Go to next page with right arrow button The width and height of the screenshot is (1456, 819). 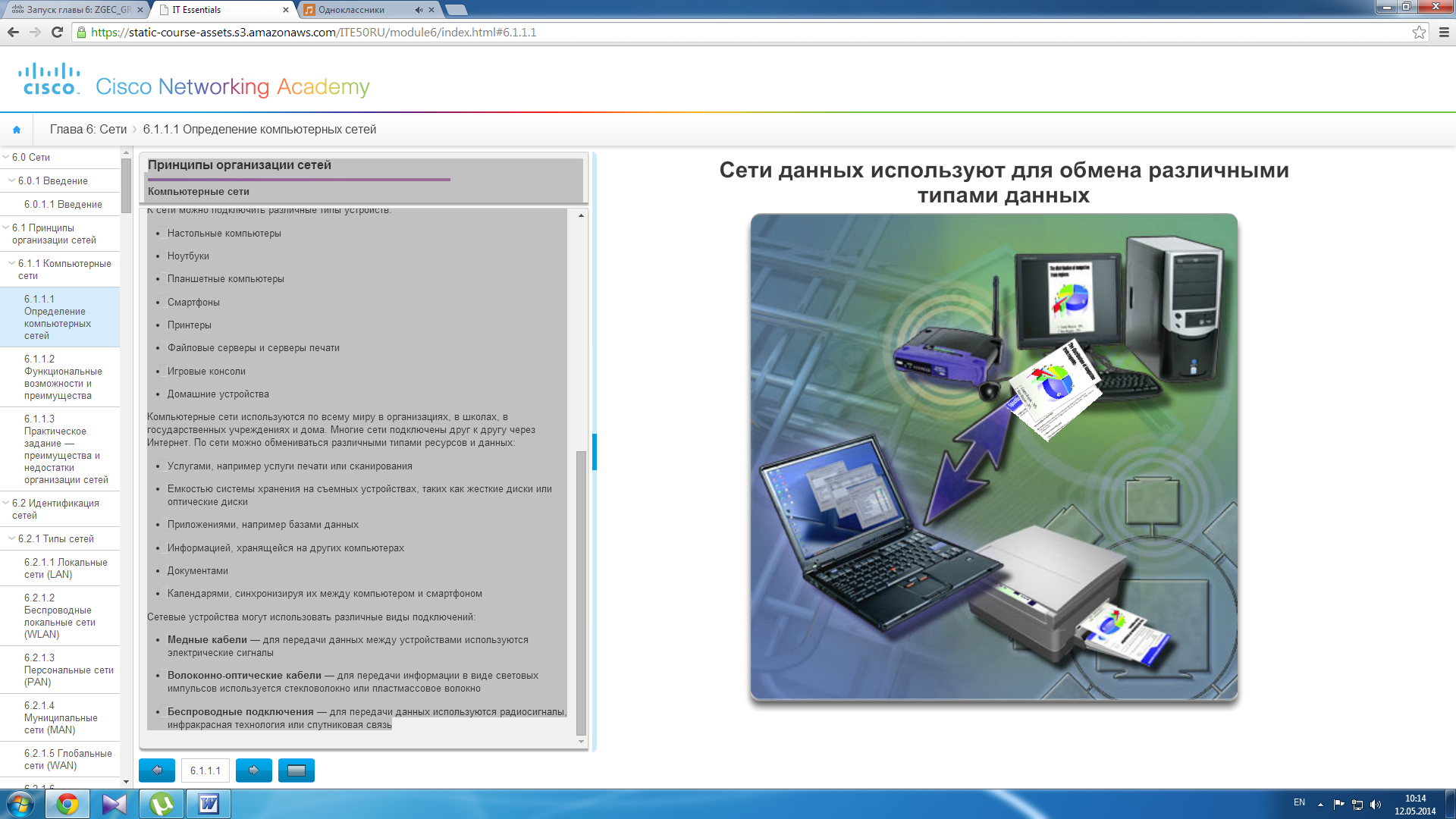253,770
